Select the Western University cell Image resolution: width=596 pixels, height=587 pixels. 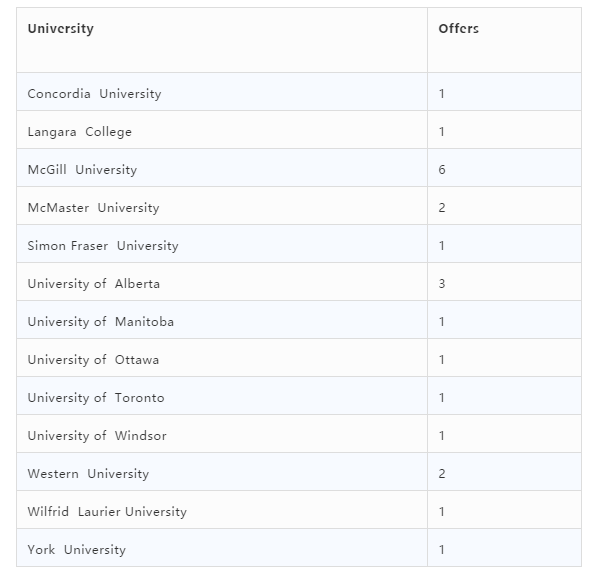(222, 472)
